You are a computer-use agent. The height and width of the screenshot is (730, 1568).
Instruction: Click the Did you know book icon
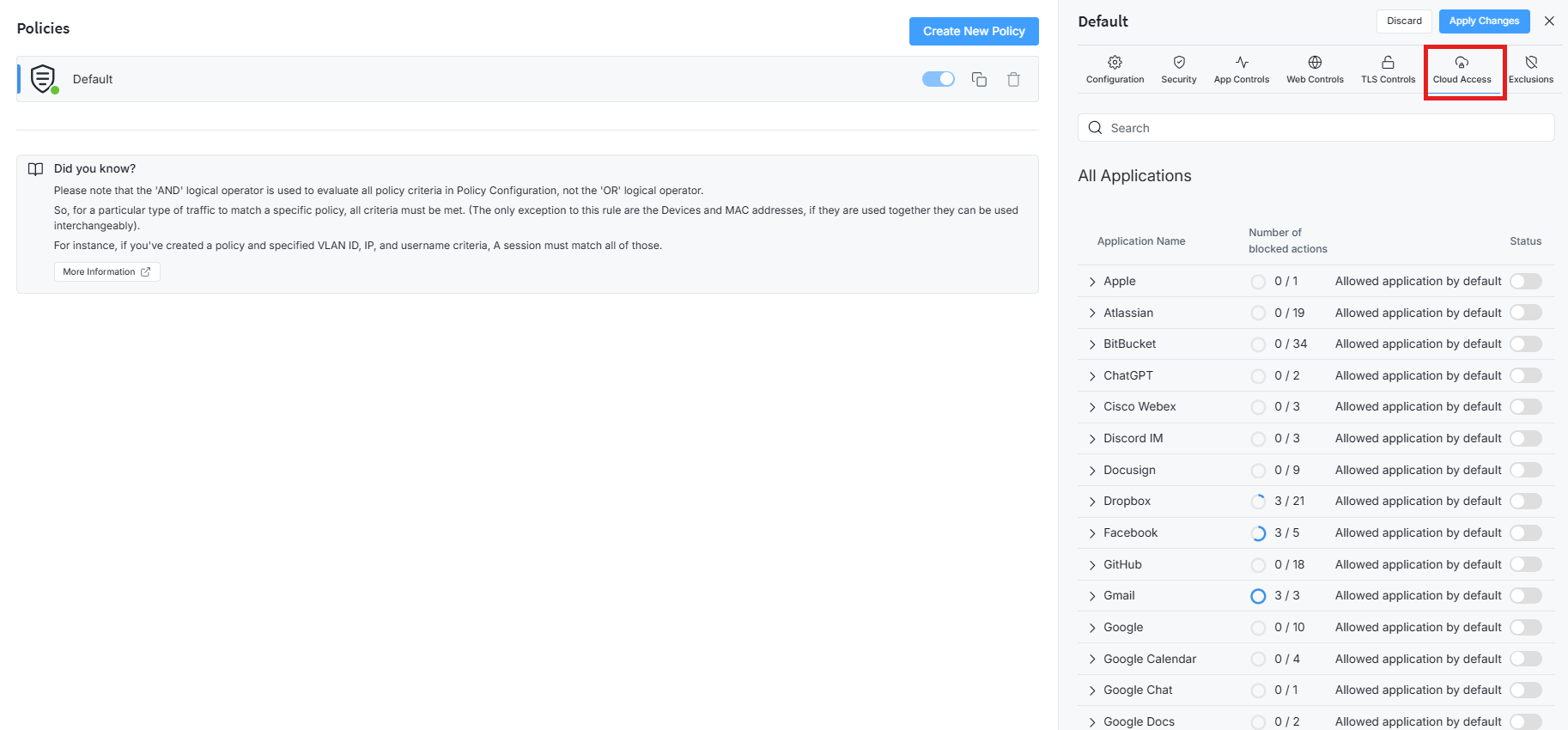35,168
